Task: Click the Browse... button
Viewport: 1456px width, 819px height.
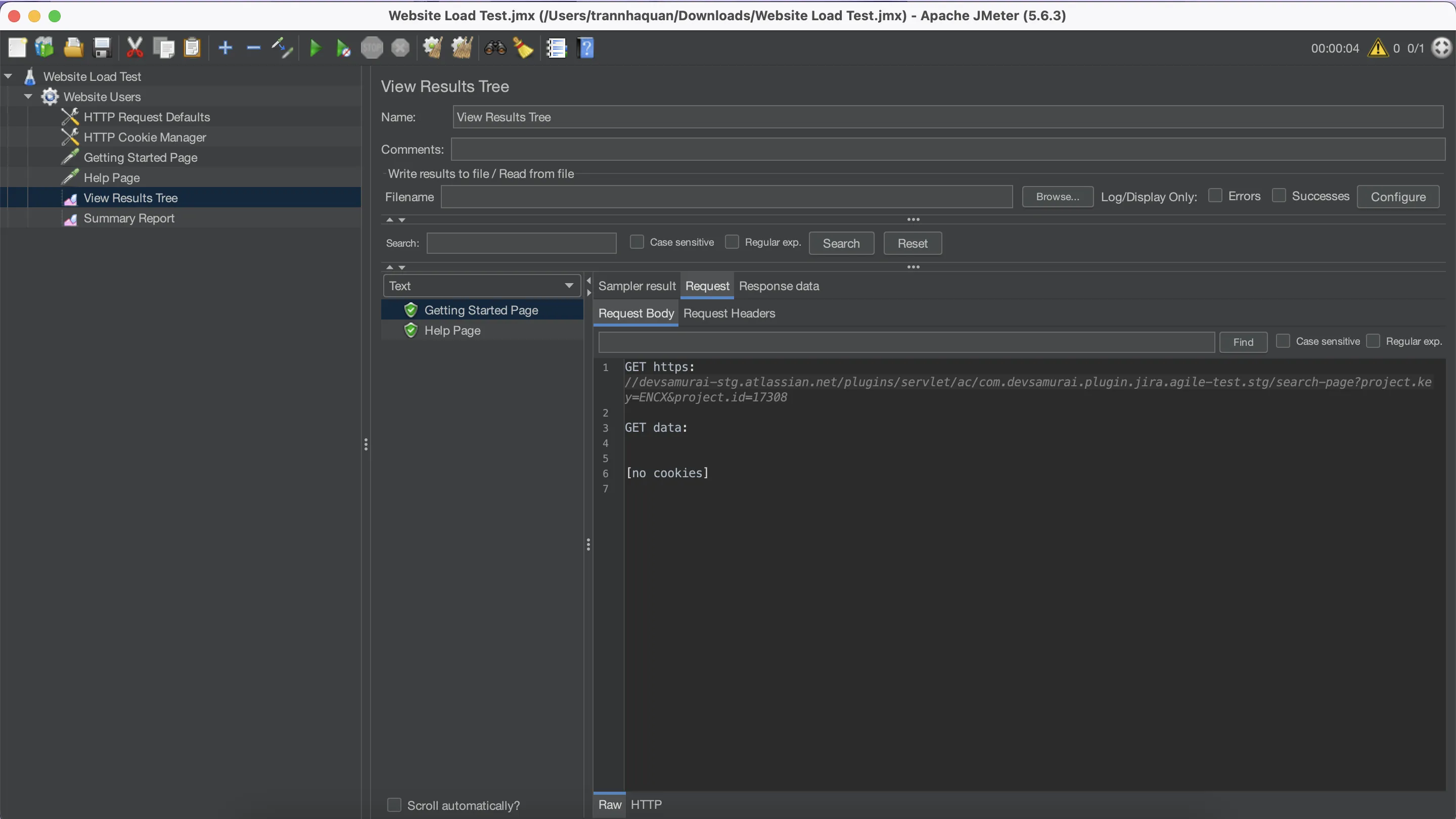Action: (1057, 197)
